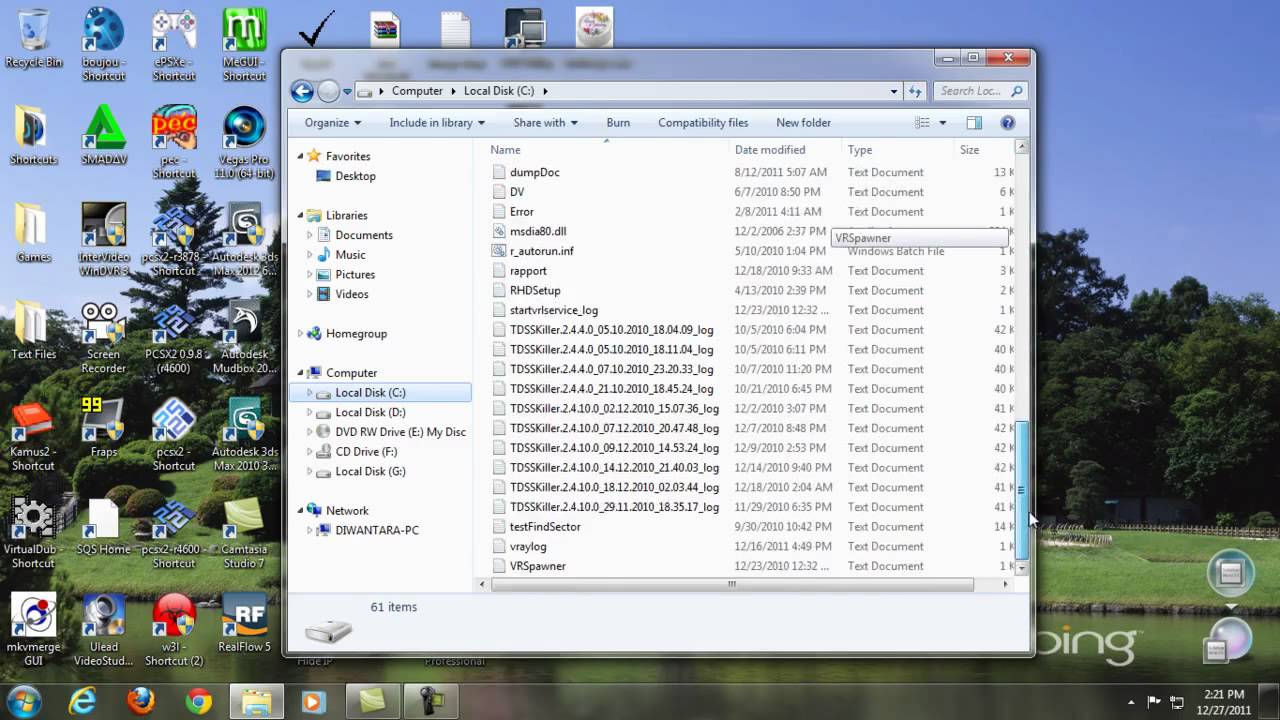Collapse the Libraries tree group

(x=300, y=215)
